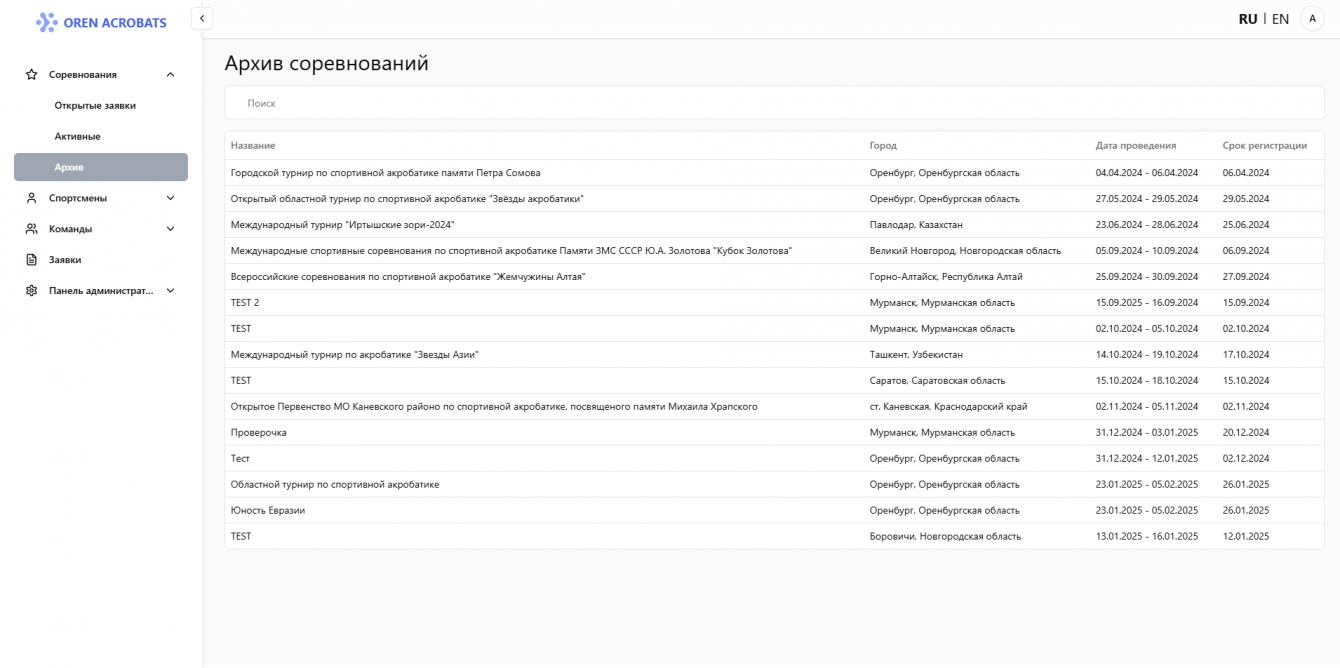The image size is (1340, 668).
Task: Click the Дата проведения column header
Action: click(1136, 146)
